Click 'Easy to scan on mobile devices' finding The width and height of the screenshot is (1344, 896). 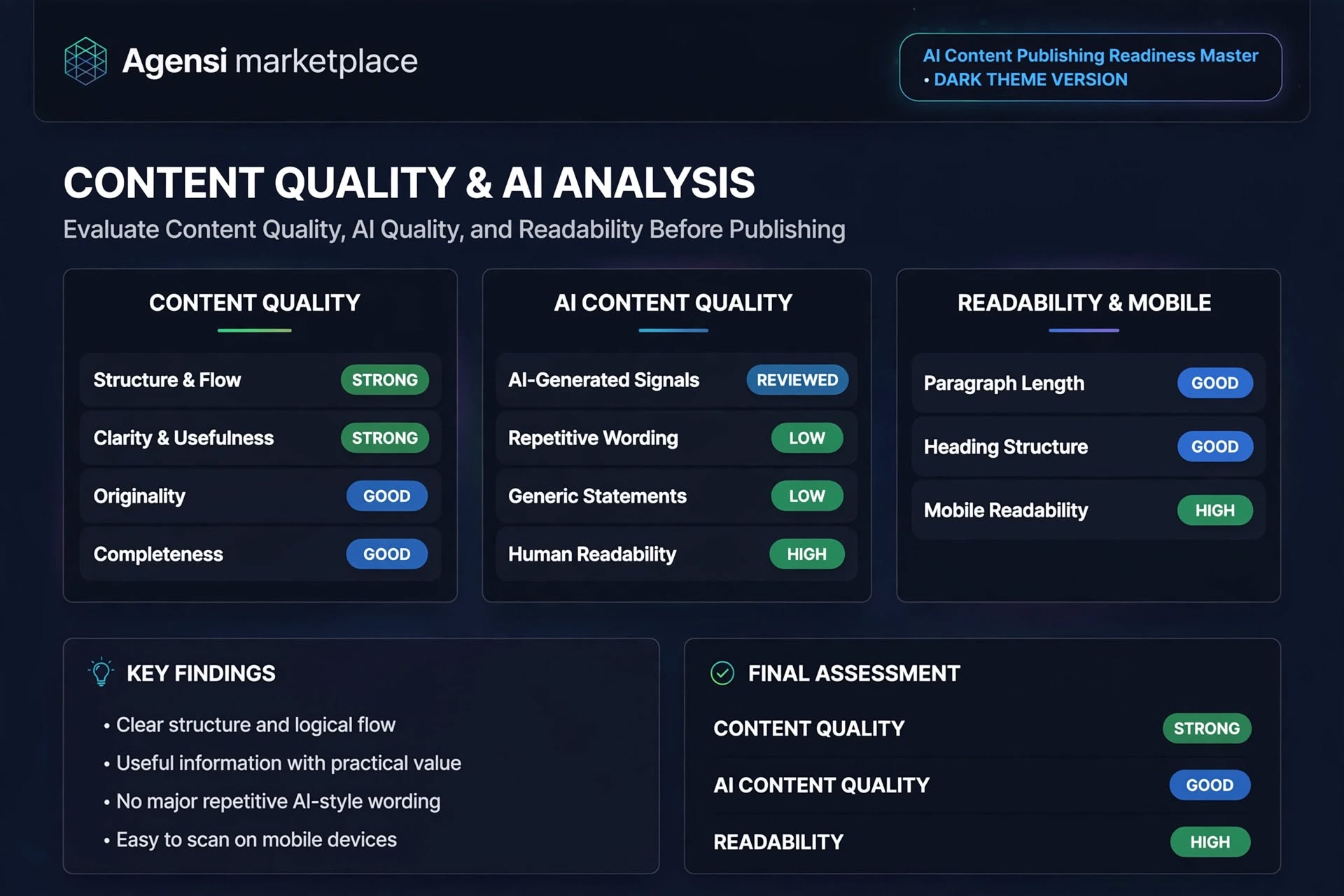(256, 840)
